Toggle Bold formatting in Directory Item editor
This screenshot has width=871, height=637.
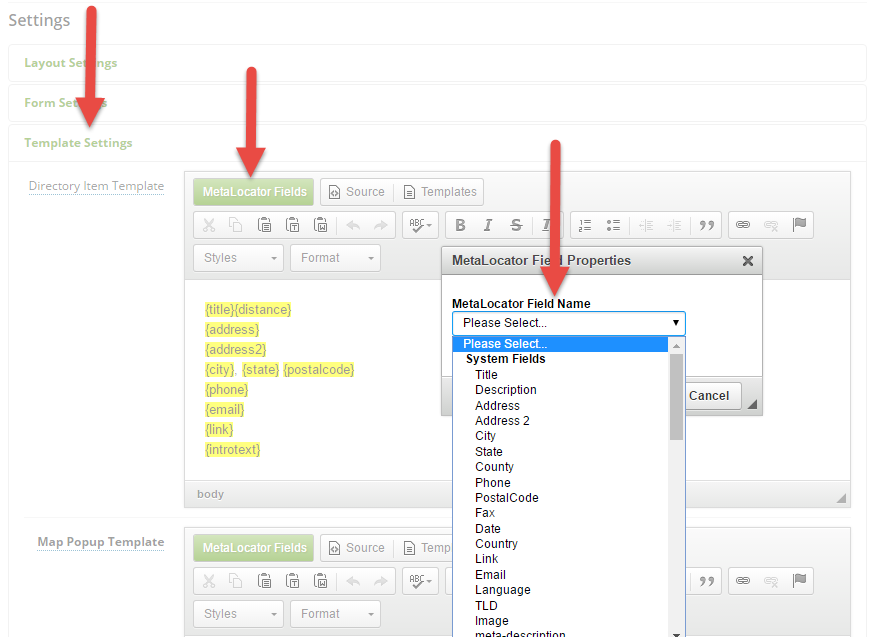460,225
